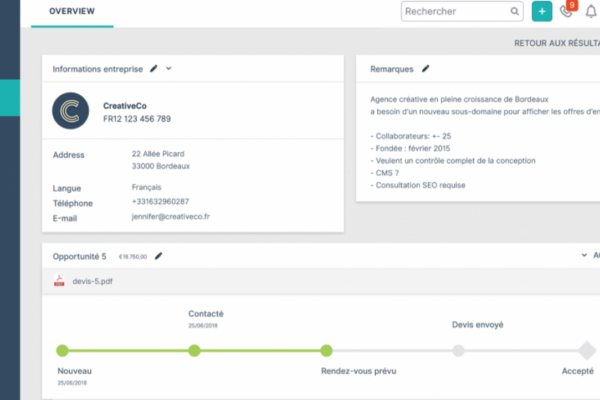Select the Rendez-vous prévu stage marker
The height and width of the screenshot is (400, 600).
coord(326,351)
